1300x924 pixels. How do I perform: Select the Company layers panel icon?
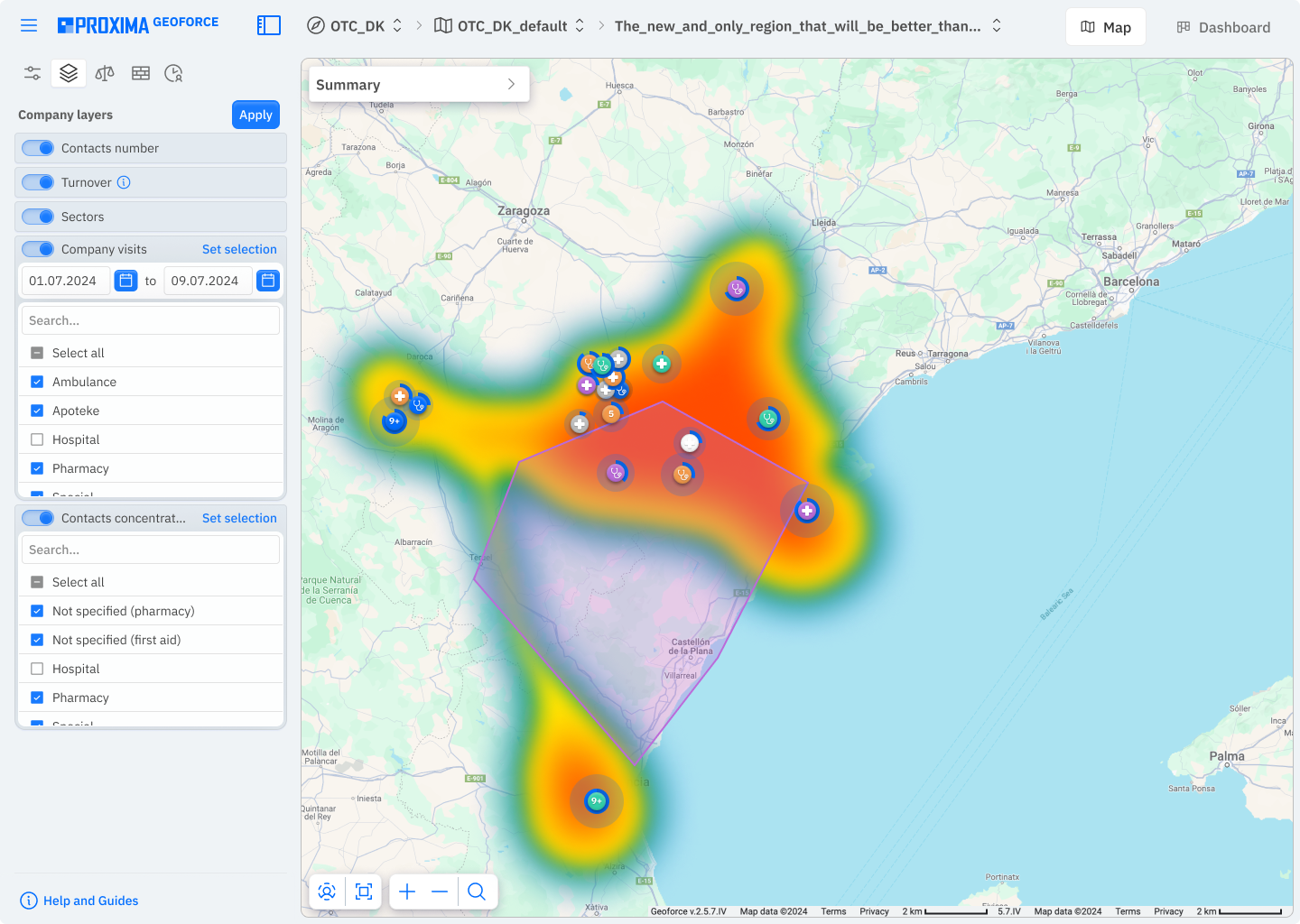click(69, 72)
